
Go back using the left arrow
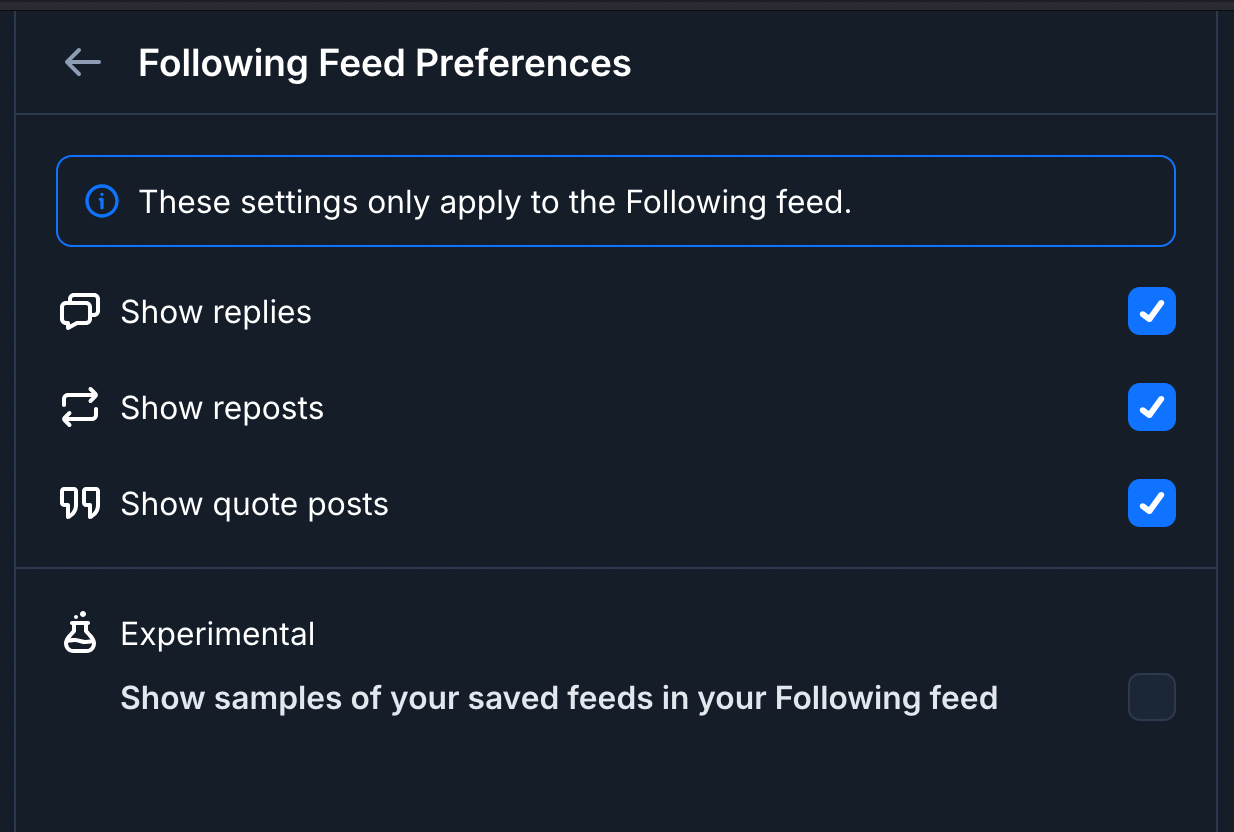(82, 63)
